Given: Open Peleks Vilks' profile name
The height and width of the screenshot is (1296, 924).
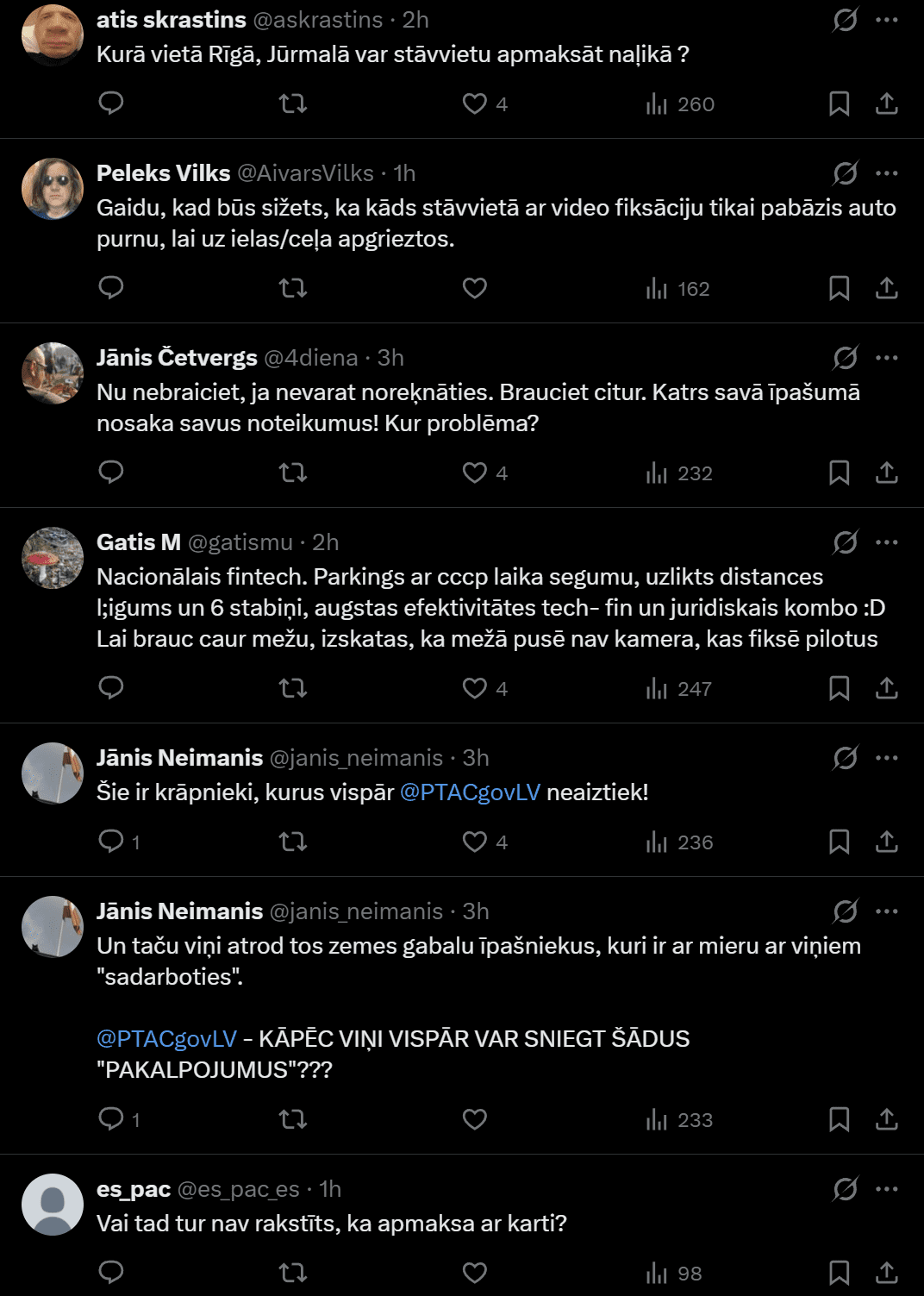Looking at the screenshot, I should 163,173.
